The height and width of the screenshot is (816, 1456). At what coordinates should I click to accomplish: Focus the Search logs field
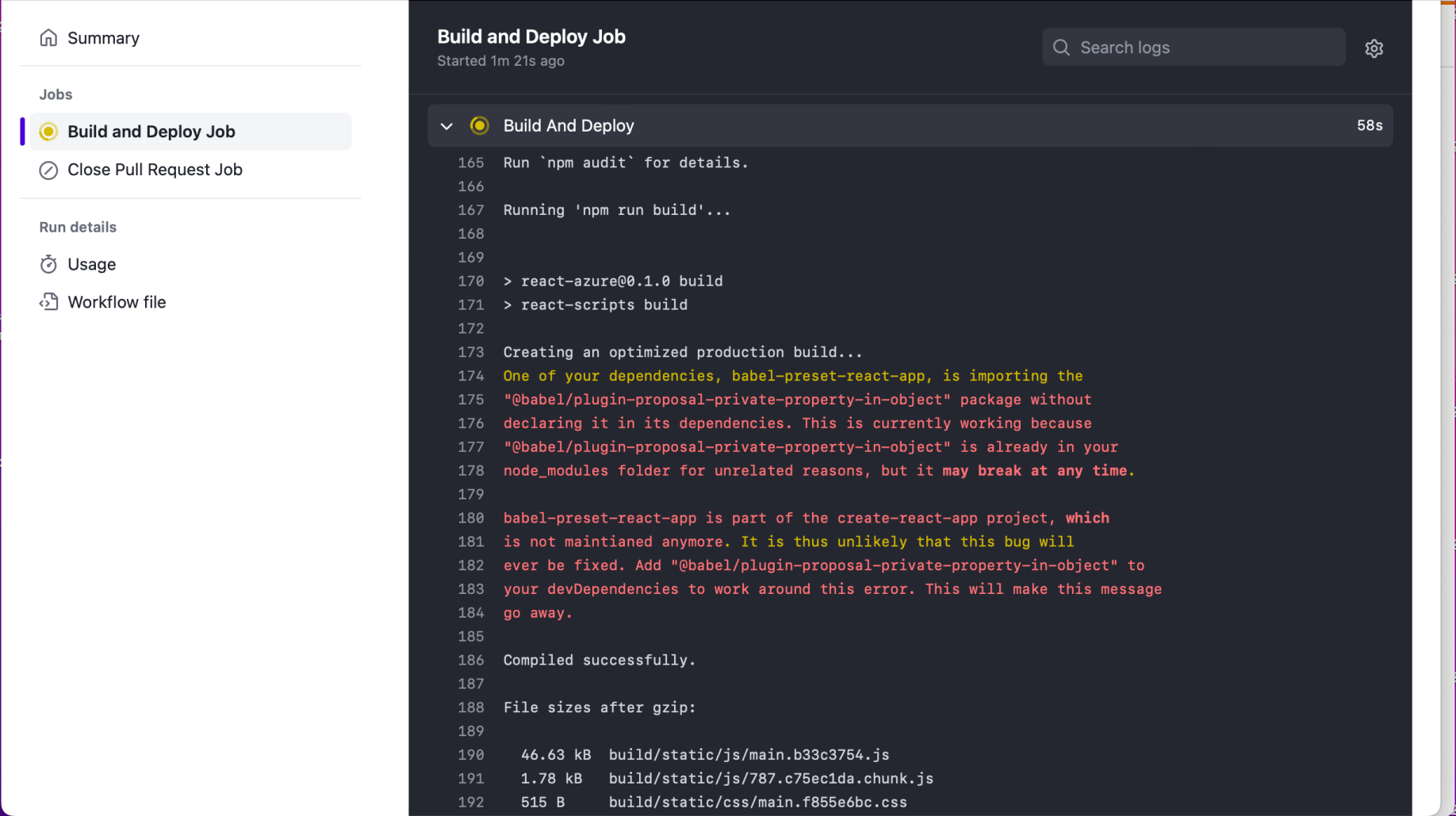1205,48
